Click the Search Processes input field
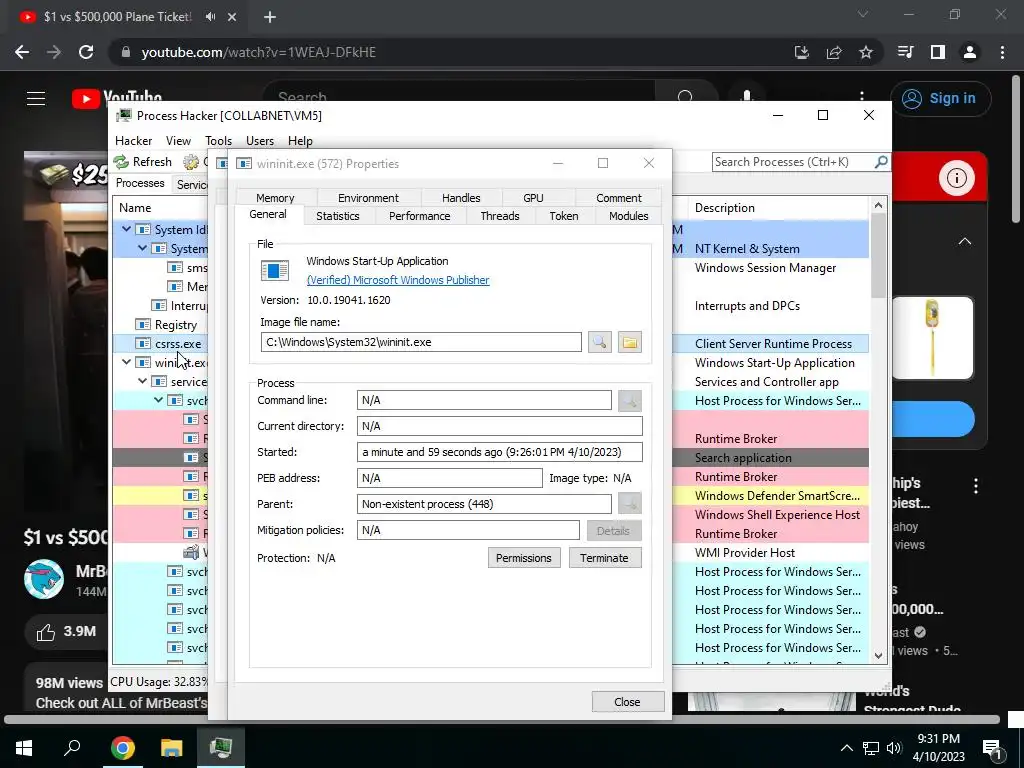Screen dimensions: 1024x768 (792, 161)
